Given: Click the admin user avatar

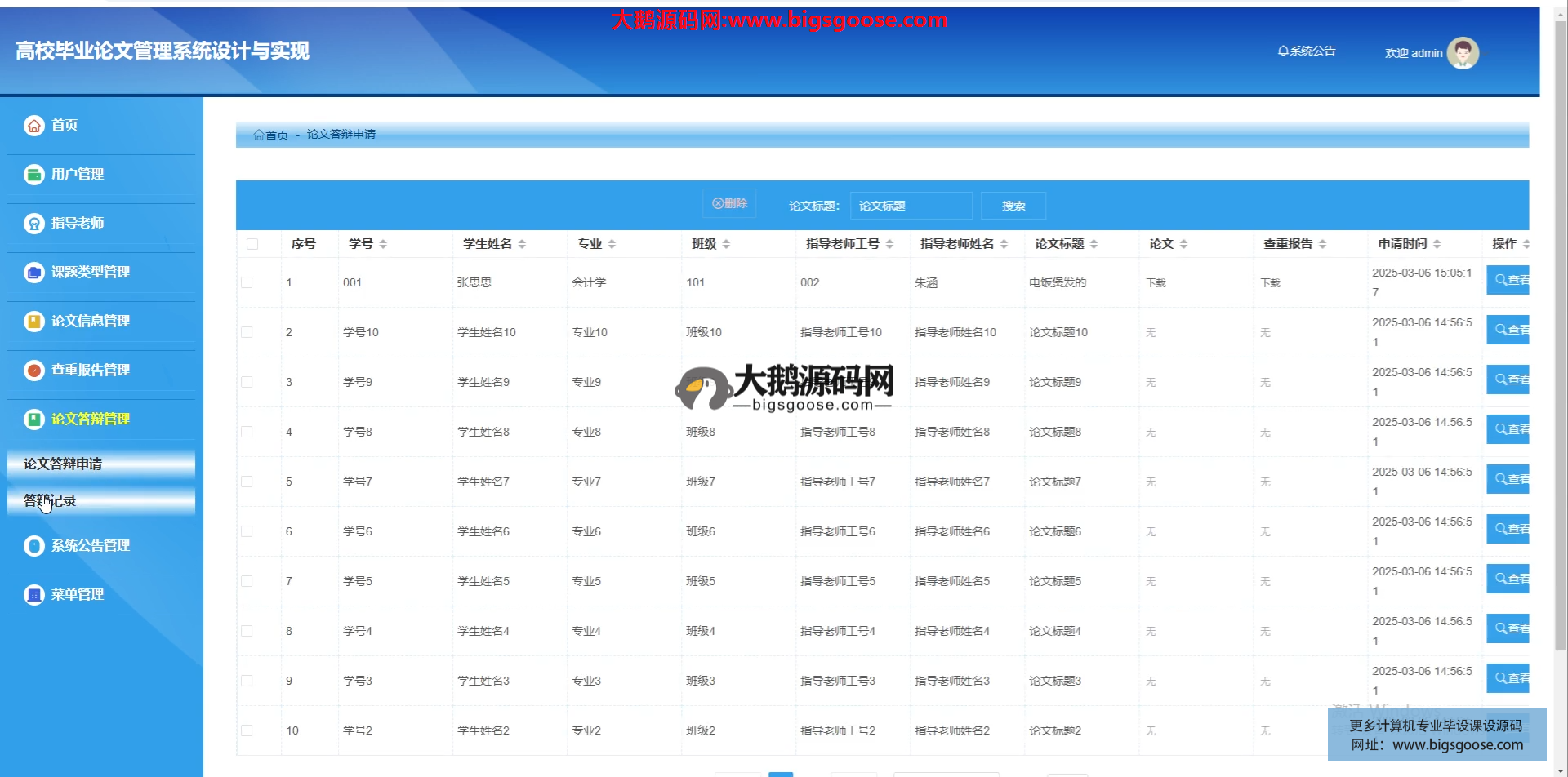Looking at the screenshot, I should 1463,53.
